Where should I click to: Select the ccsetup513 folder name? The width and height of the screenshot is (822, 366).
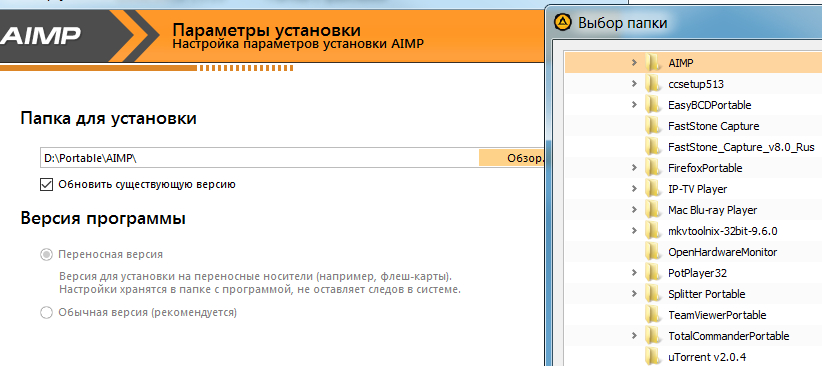click(x=696, y=84)
